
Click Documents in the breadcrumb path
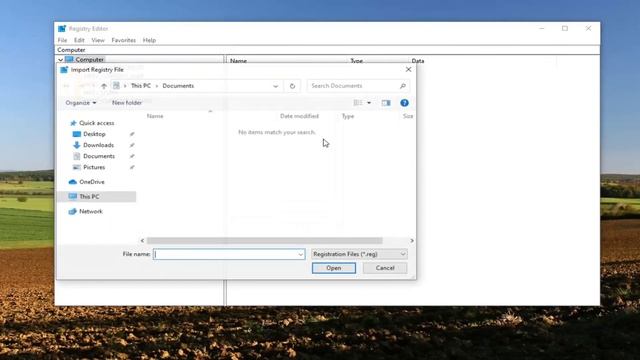coord(178,86)
